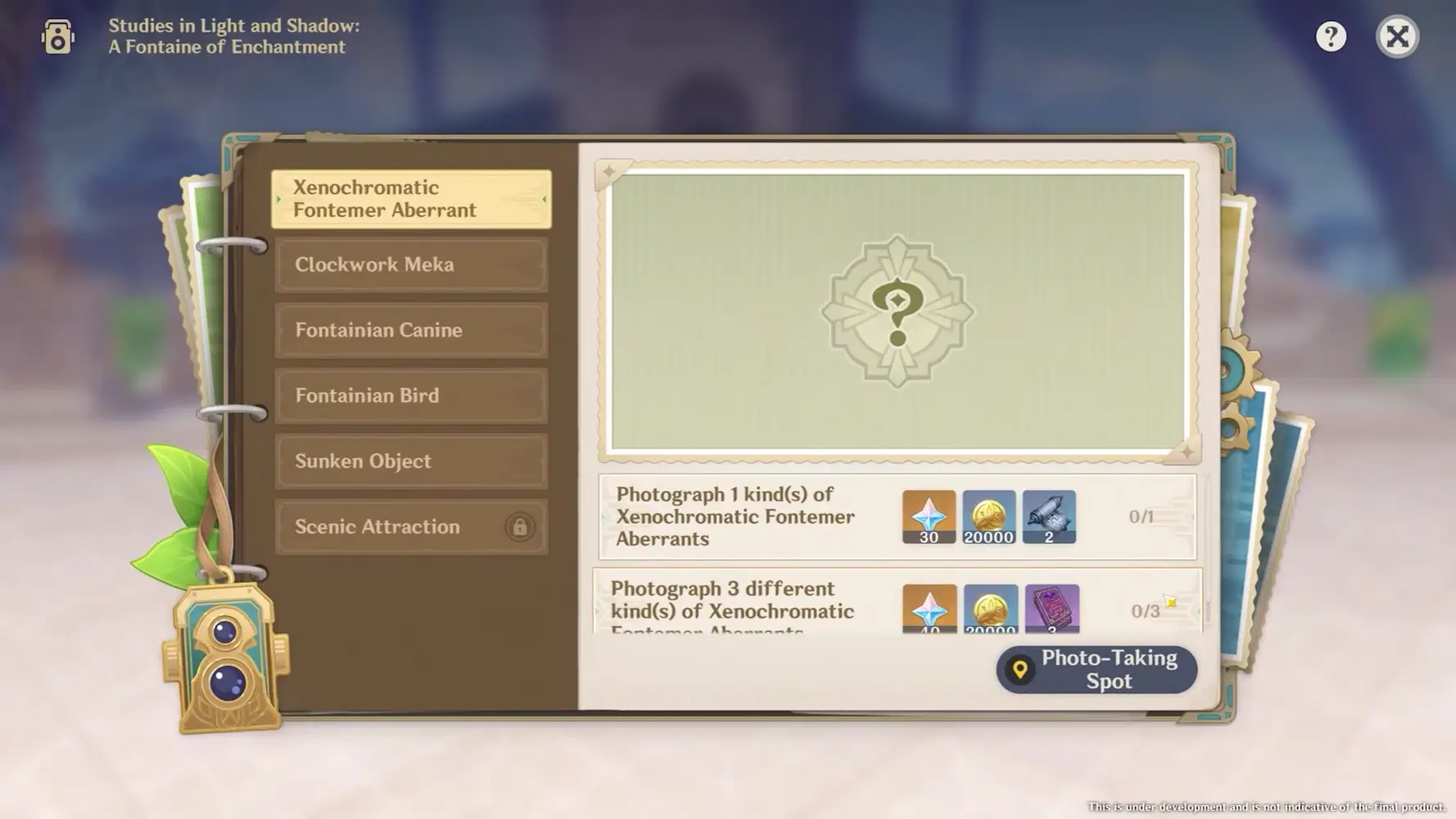Click the unknown photo placeholder question mark
The image size is (1456, 819).
pyautogui.click(x=898, y=312)
